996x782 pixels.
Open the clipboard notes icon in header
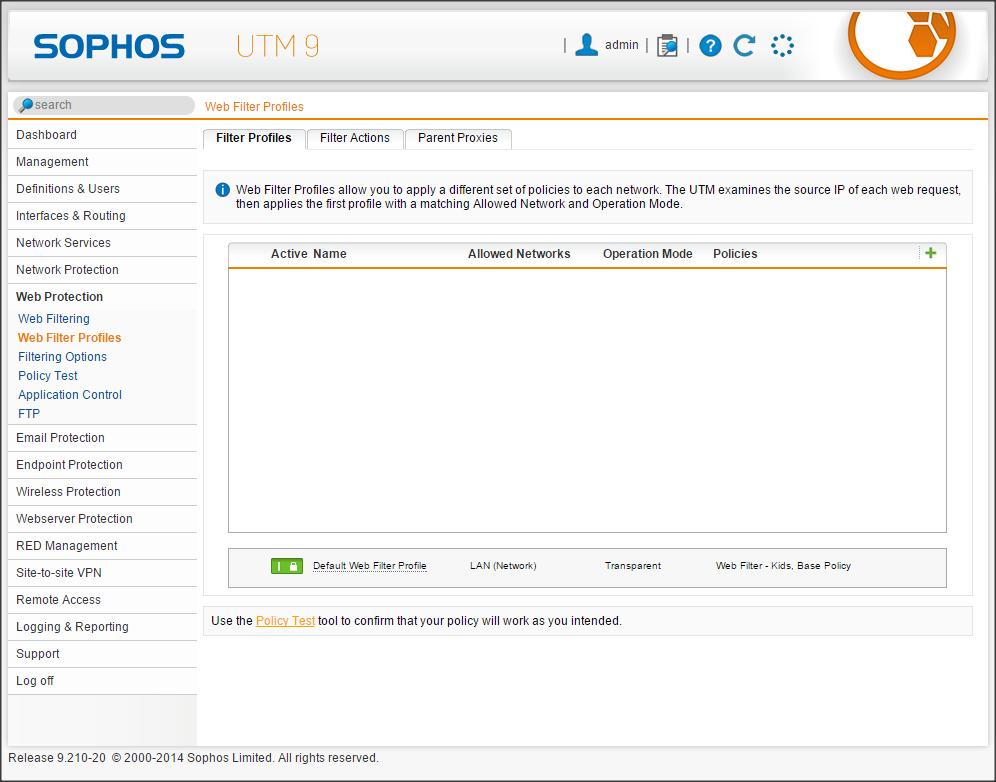(x=667, y=45)
